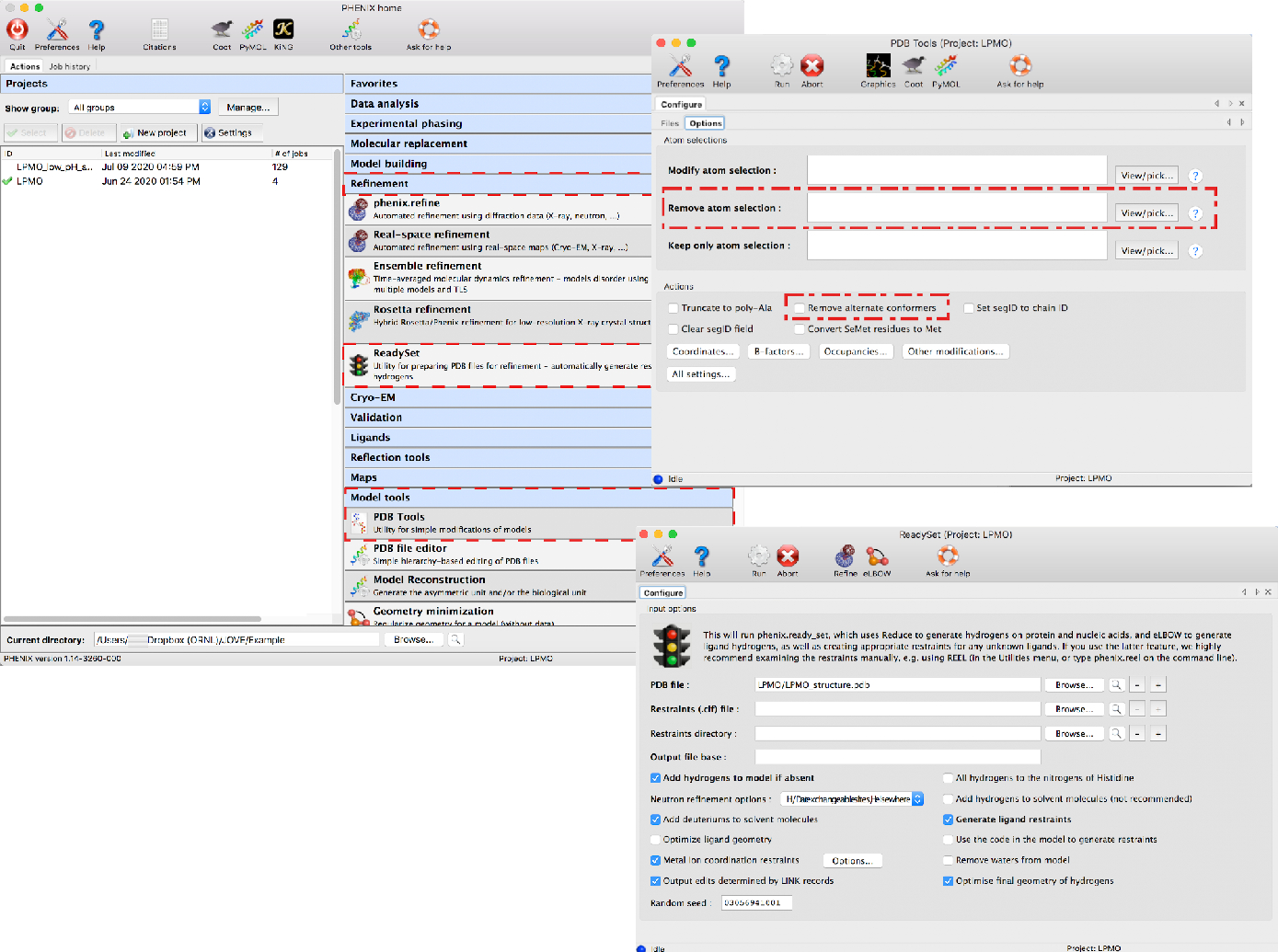This screenshot has height=952, width=1278.
Task: Open Neutron refinement options dropdown
Action: [x=852, y=799]
